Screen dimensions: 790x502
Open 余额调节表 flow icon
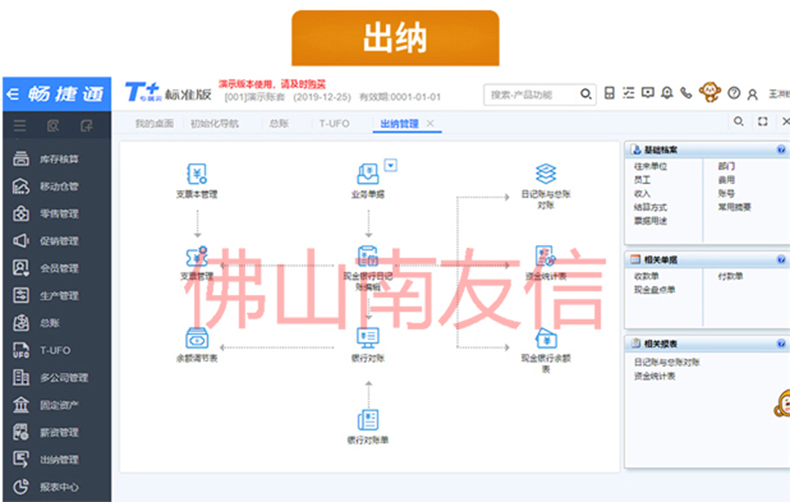196,338
